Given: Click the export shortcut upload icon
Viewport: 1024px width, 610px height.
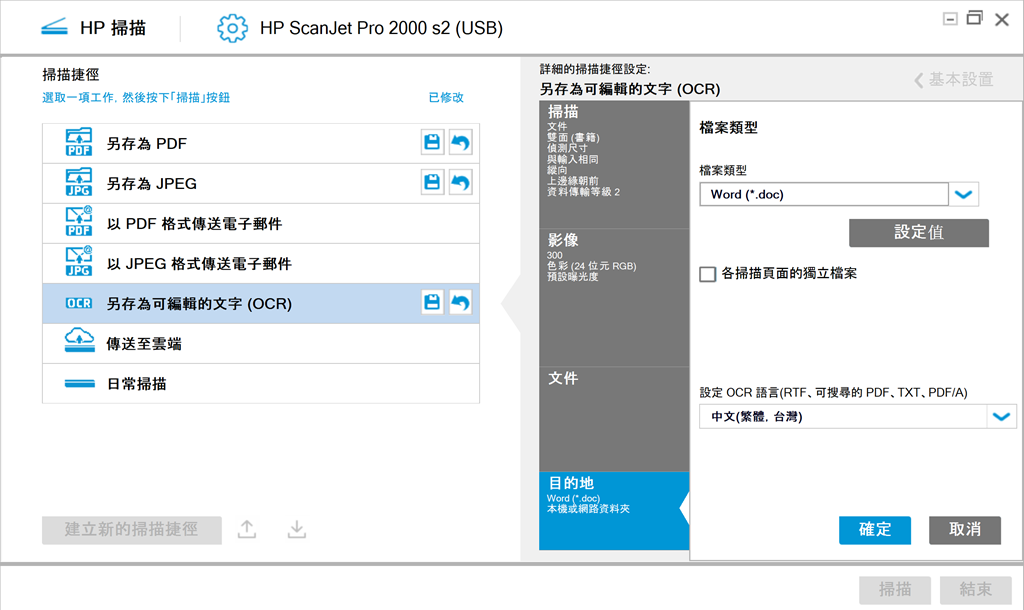Looking at the screenshot, I should point(247,530).
